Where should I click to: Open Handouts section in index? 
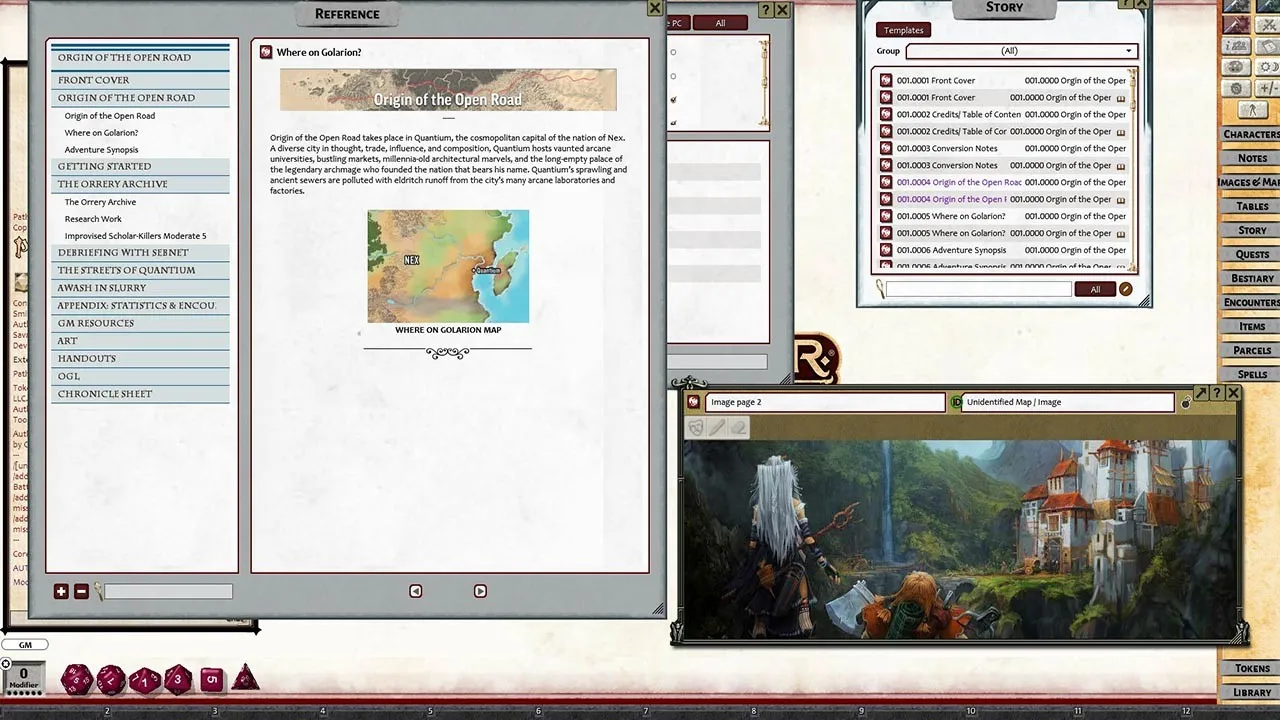pos(141,358)
